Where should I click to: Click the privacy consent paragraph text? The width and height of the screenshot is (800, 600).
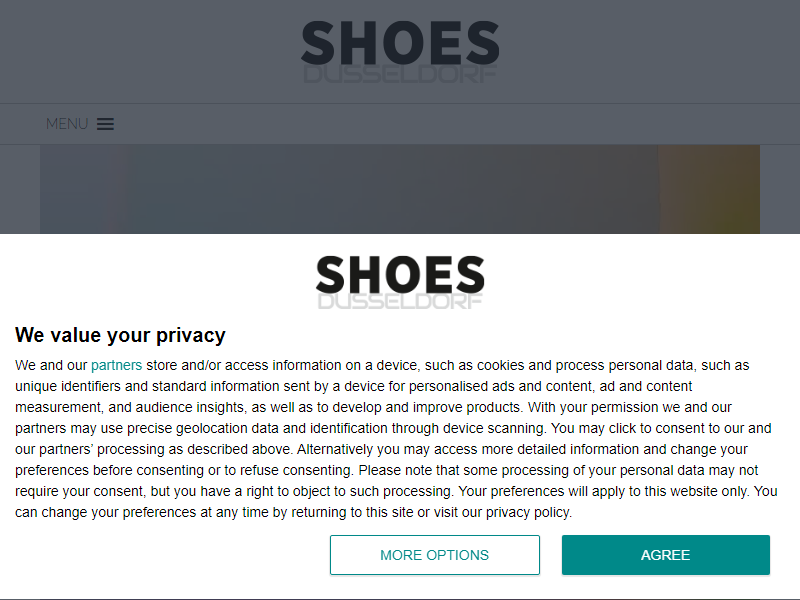[x=396, y=439]
